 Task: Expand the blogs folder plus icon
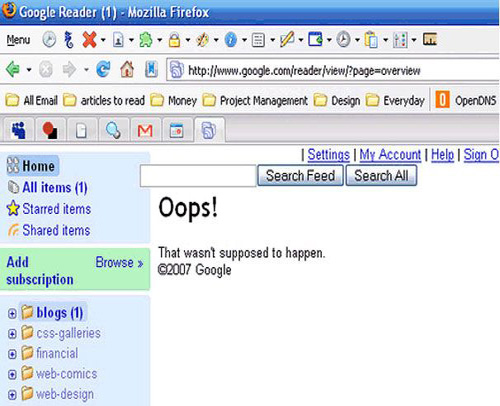click(x=12, y=314)
